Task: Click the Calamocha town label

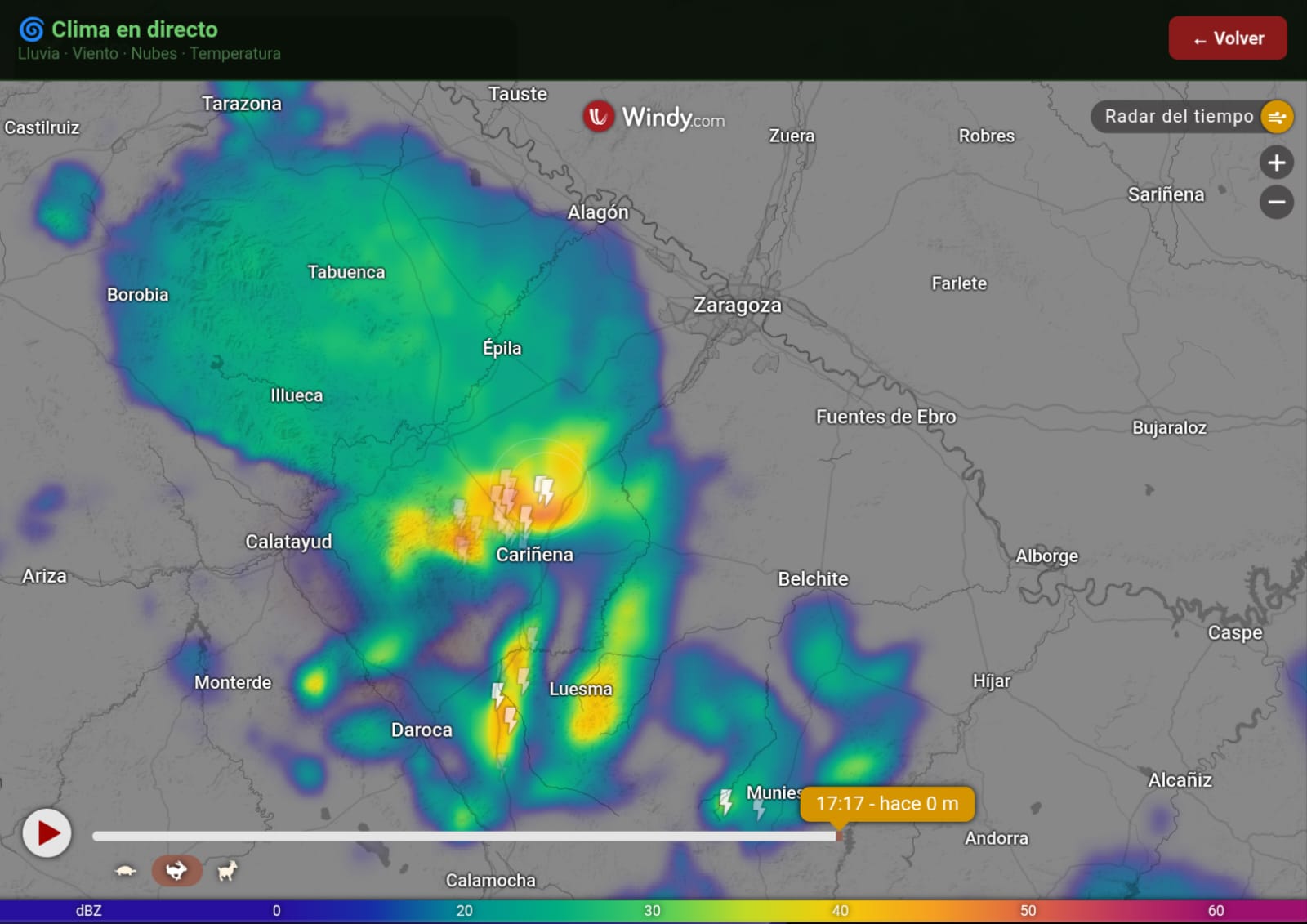Action: [x=491, y=881]
